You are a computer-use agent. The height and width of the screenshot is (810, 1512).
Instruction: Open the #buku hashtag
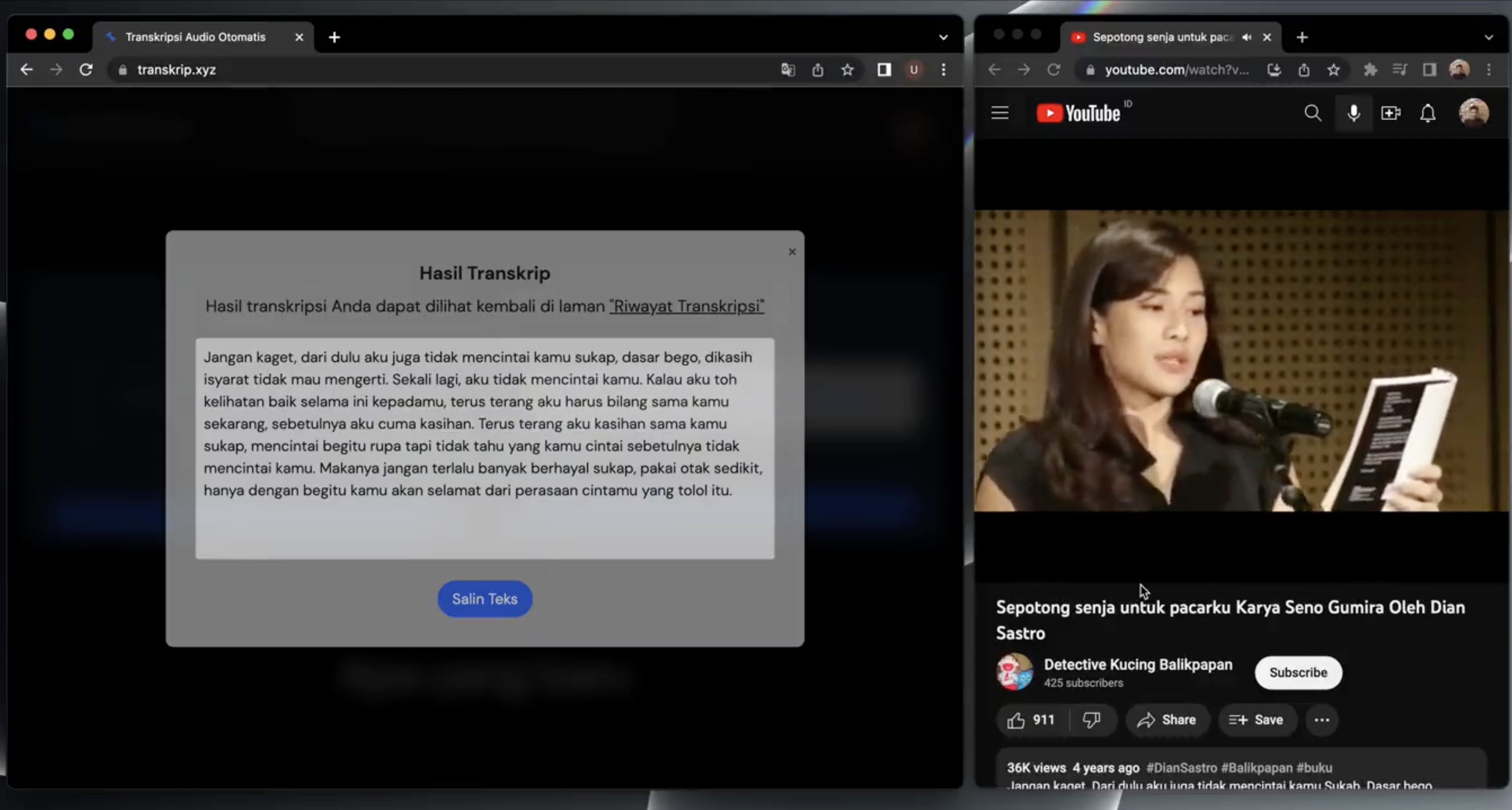1314,768
